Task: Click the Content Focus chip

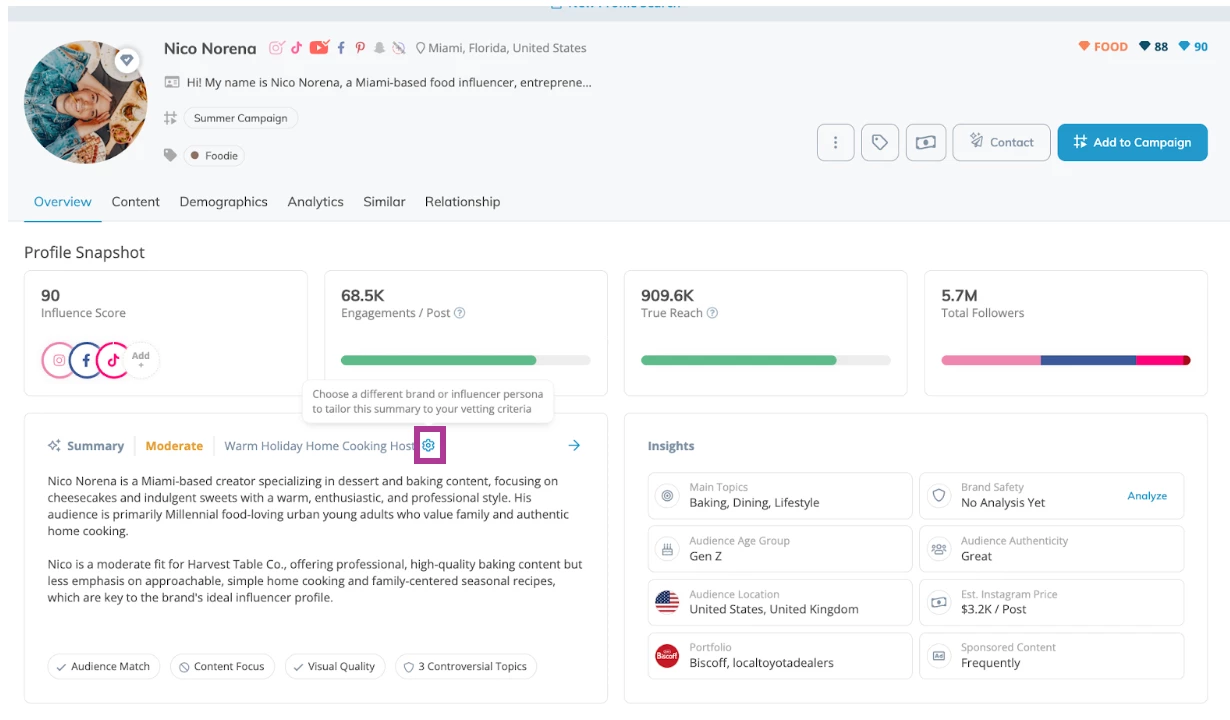Action: [223, 666]
